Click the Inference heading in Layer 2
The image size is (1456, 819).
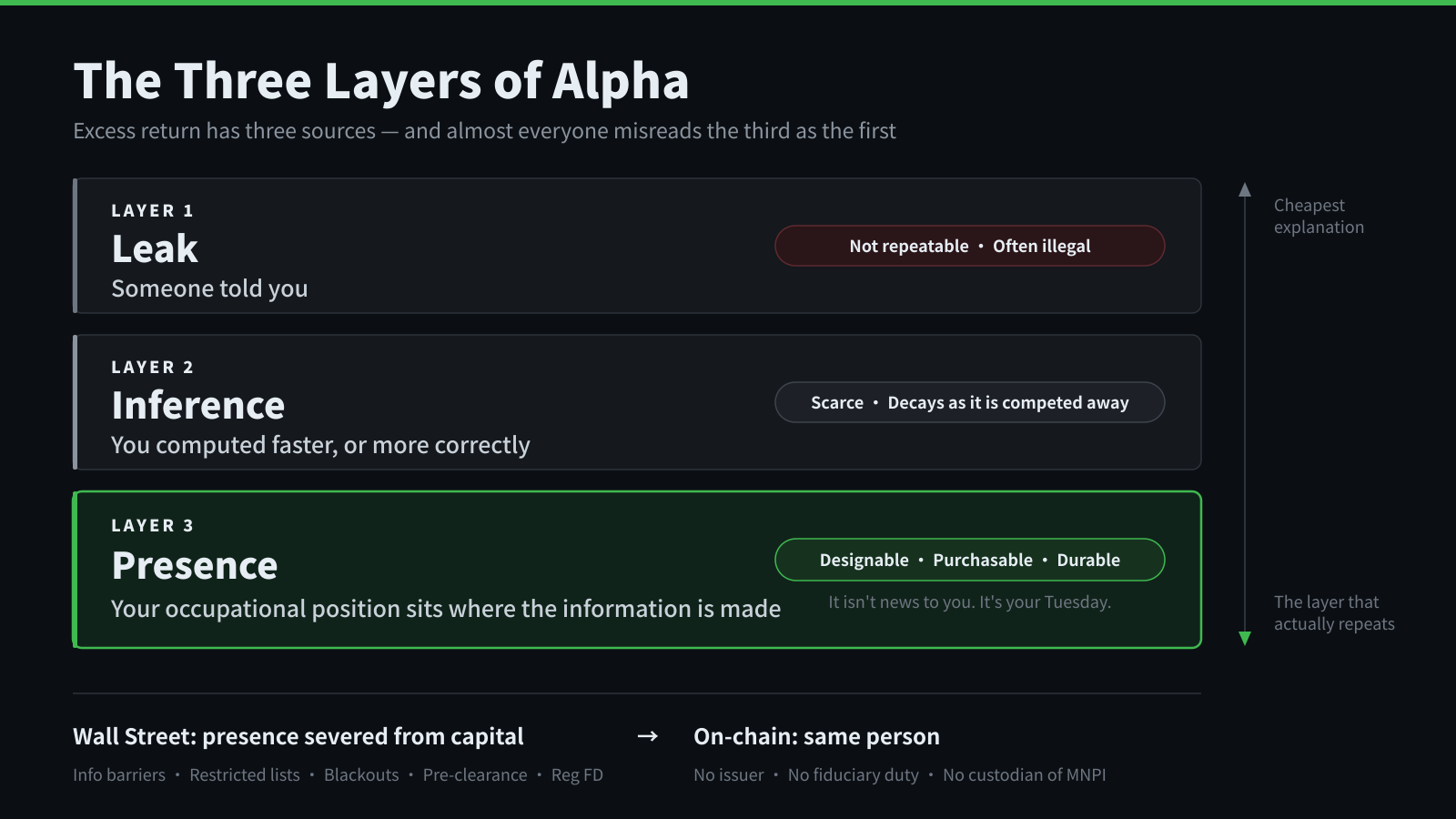click(x=198, y=405)
